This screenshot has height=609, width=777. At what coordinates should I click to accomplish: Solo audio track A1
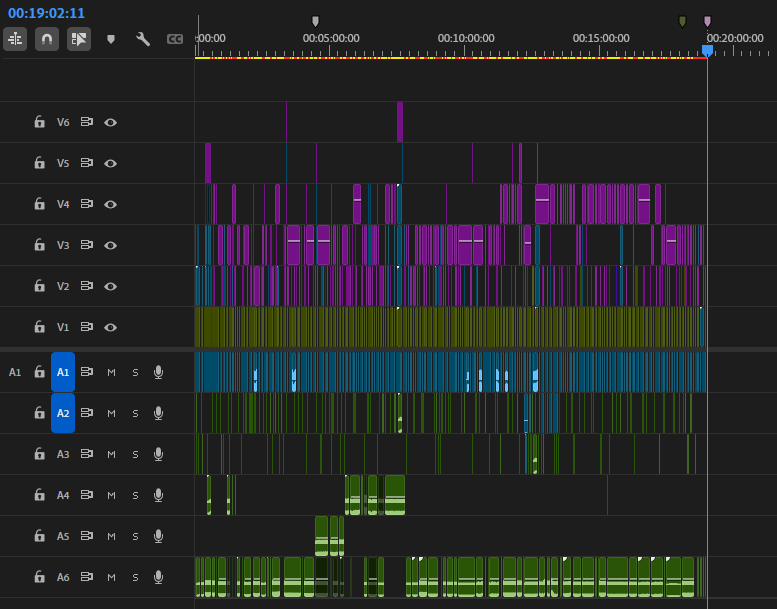(135, 373)
